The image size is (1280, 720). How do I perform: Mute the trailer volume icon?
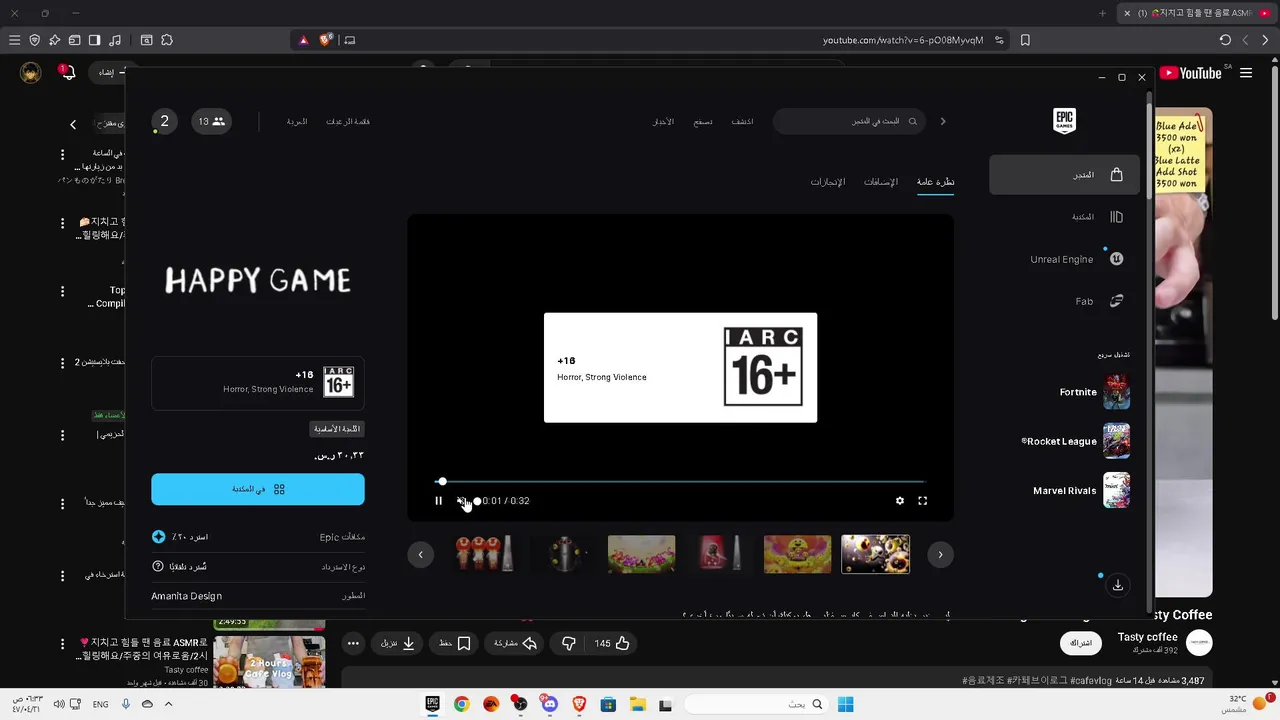[461, 501]
